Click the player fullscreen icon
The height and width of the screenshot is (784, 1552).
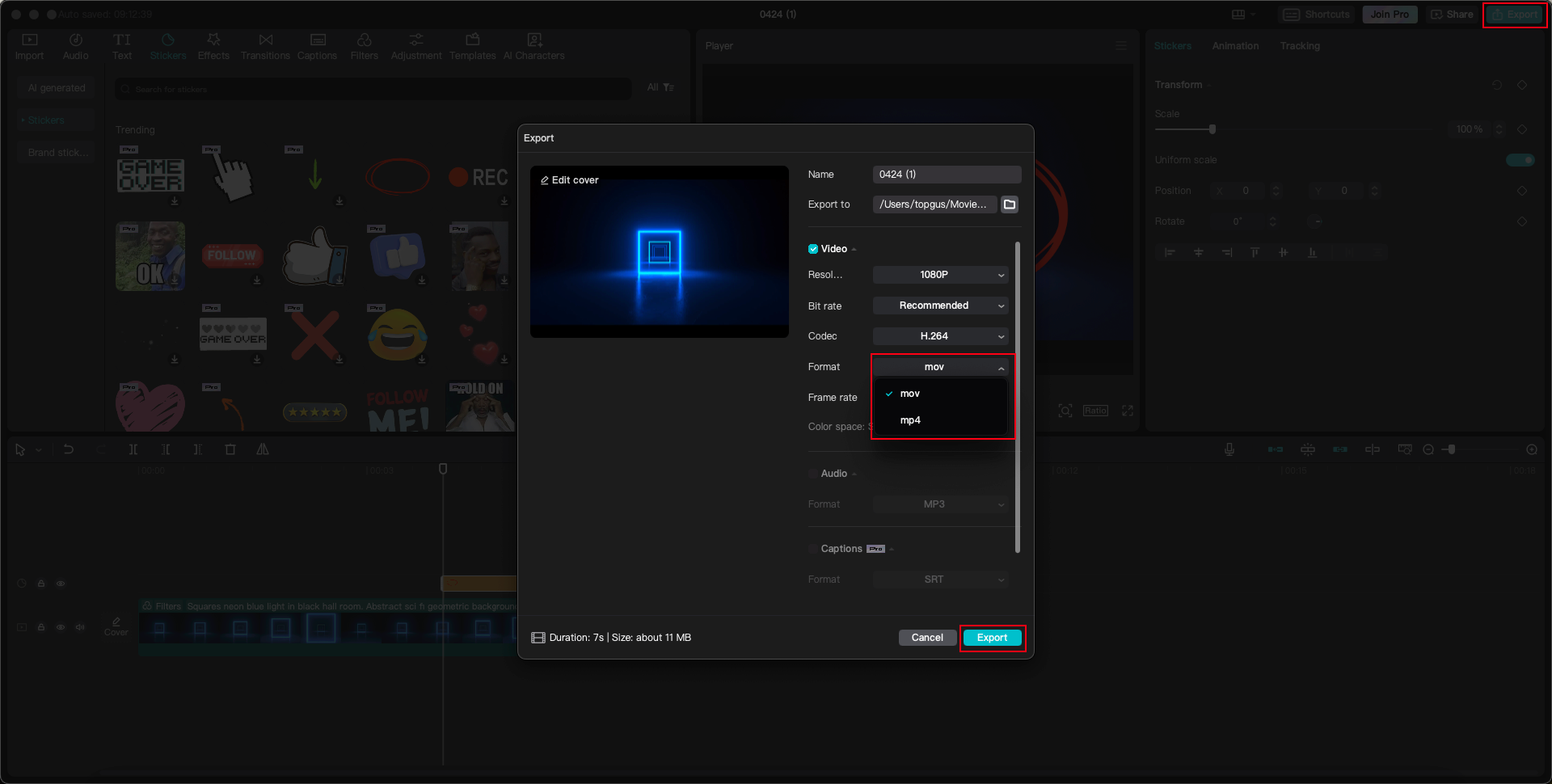click(x=1128, y=411)
